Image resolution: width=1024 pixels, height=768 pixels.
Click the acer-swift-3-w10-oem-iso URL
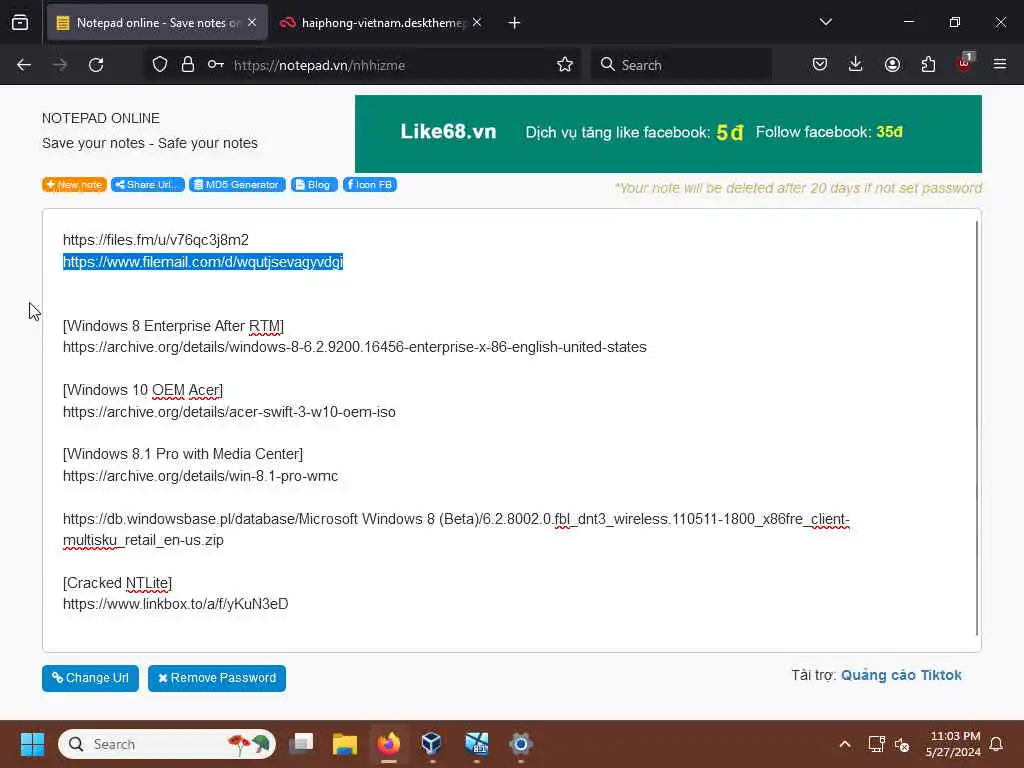229,412
